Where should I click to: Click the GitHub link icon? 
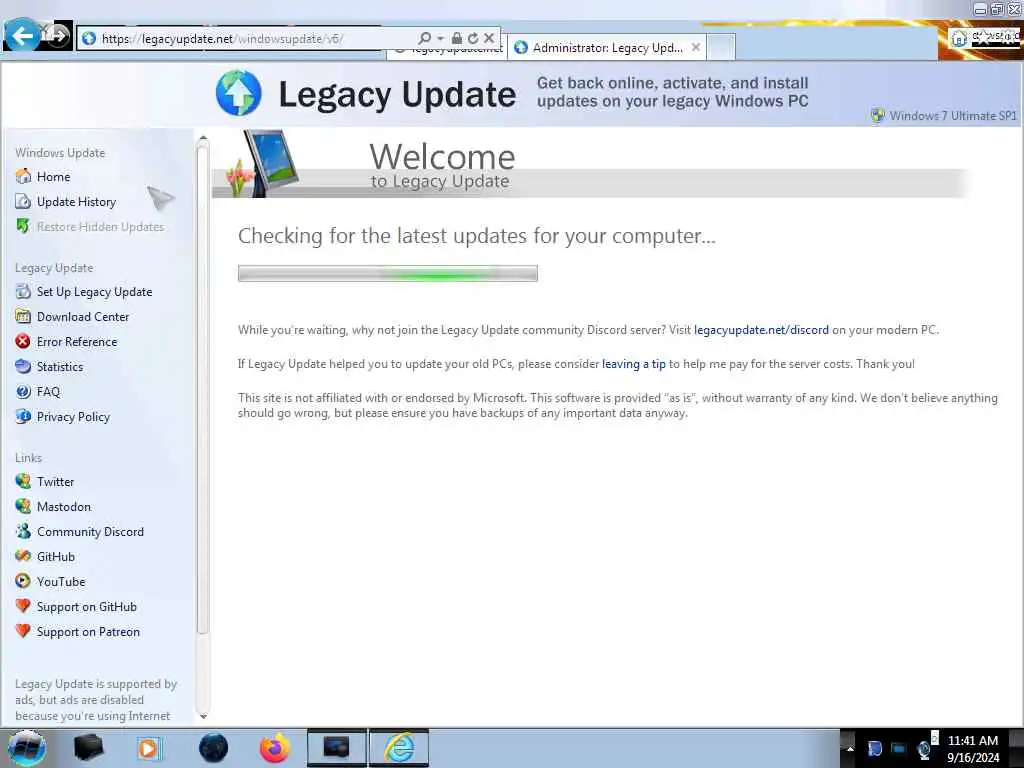(23, 556)
